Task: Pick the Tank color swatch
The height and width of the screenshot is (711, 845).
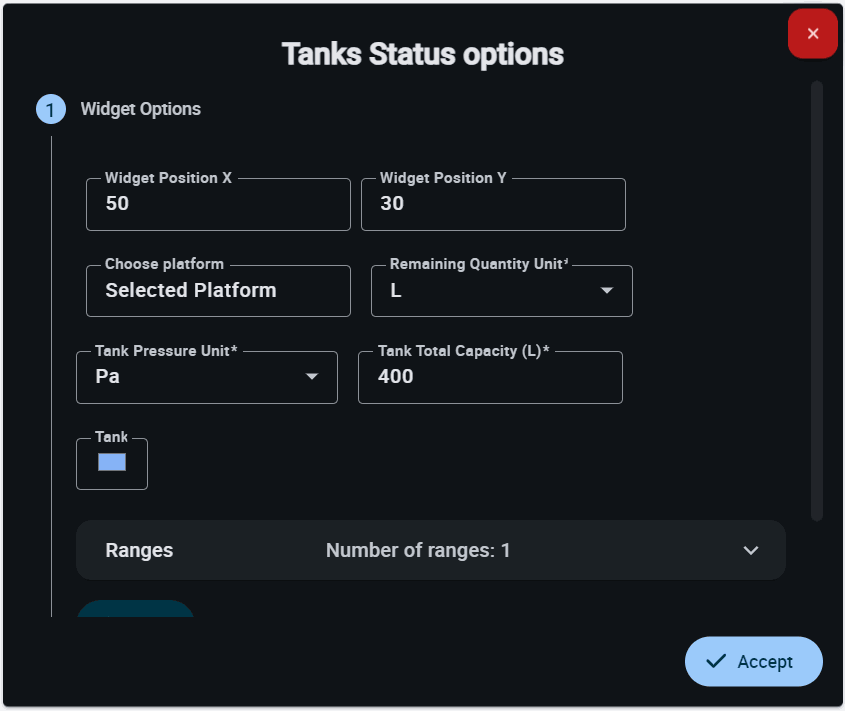Action: click(112, 463)
